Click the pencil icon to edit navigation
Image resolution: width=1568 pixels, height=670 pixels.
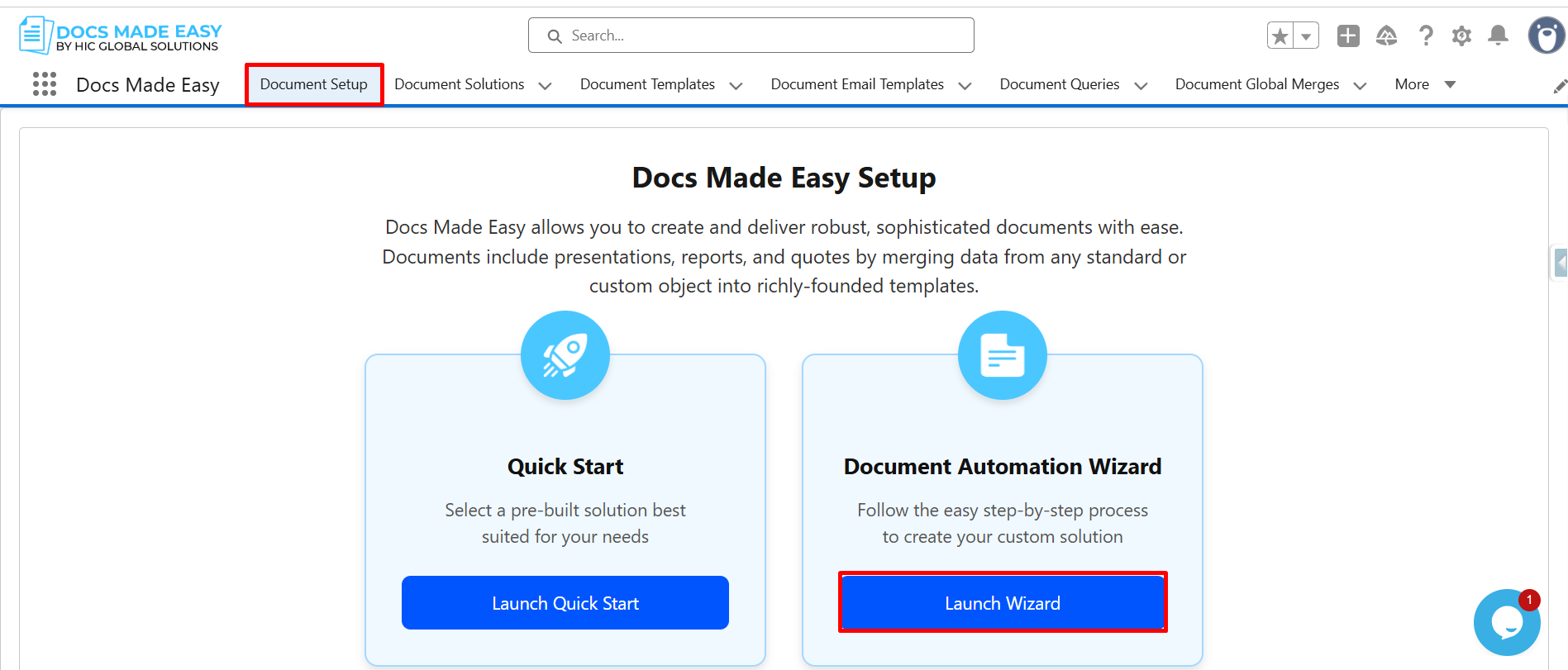(x=1560, y=86)
